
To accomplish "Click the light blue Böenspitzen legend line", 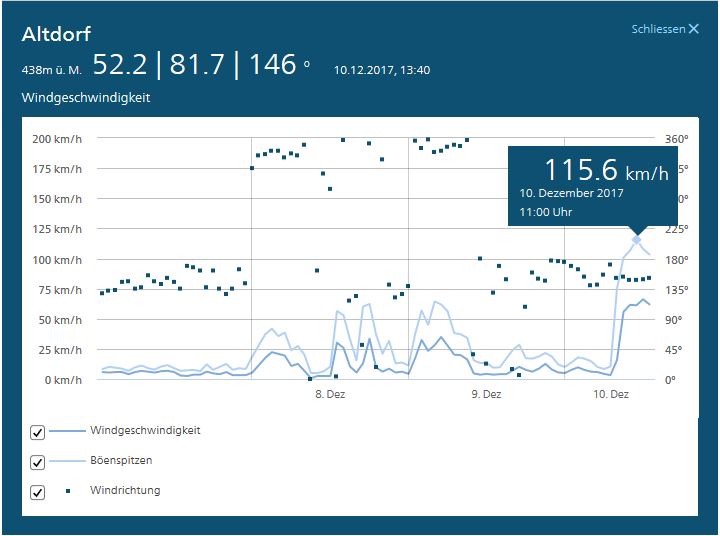I will [67, 461].
